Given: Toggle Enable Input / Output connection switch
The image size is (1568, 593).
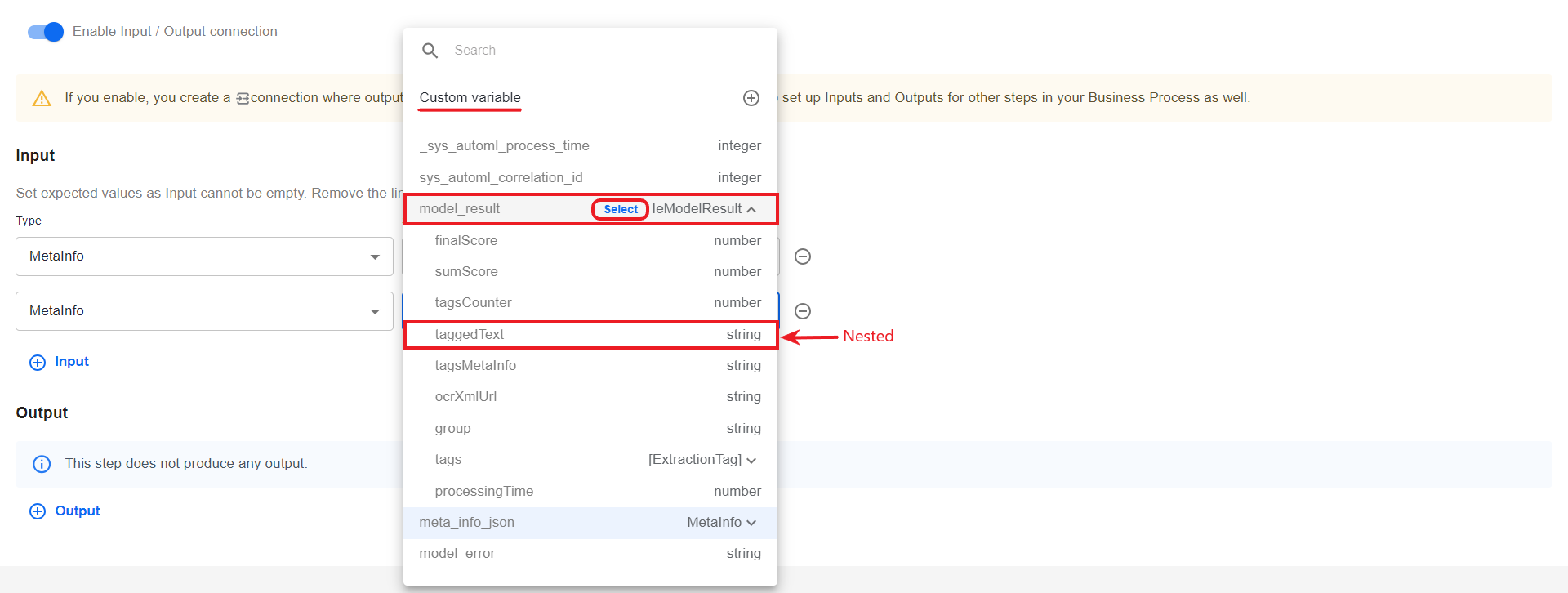Looking at the screenshot, I should coord(45,32).
